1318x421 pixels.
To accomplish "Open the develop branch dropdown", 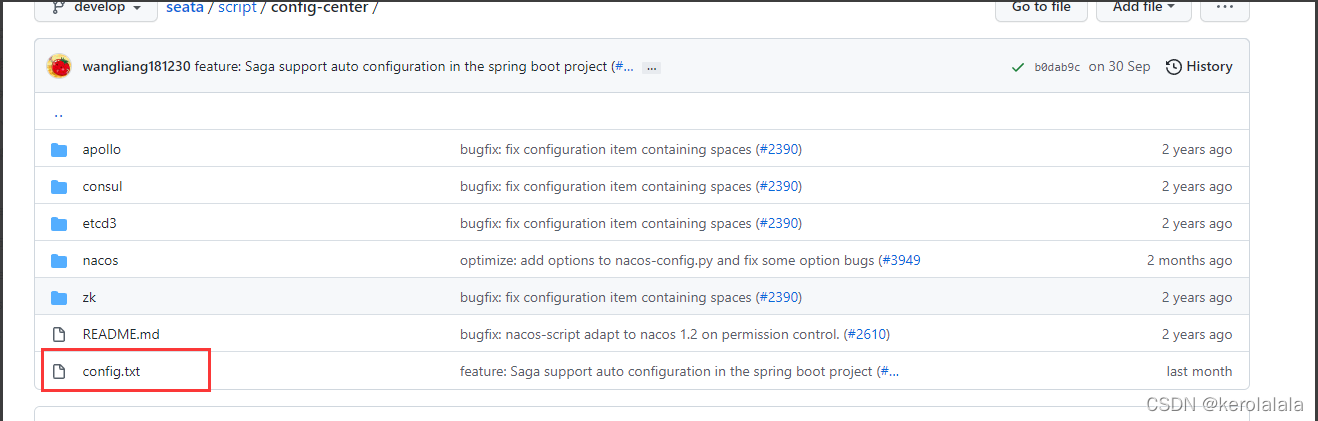I will coord(97,7).
